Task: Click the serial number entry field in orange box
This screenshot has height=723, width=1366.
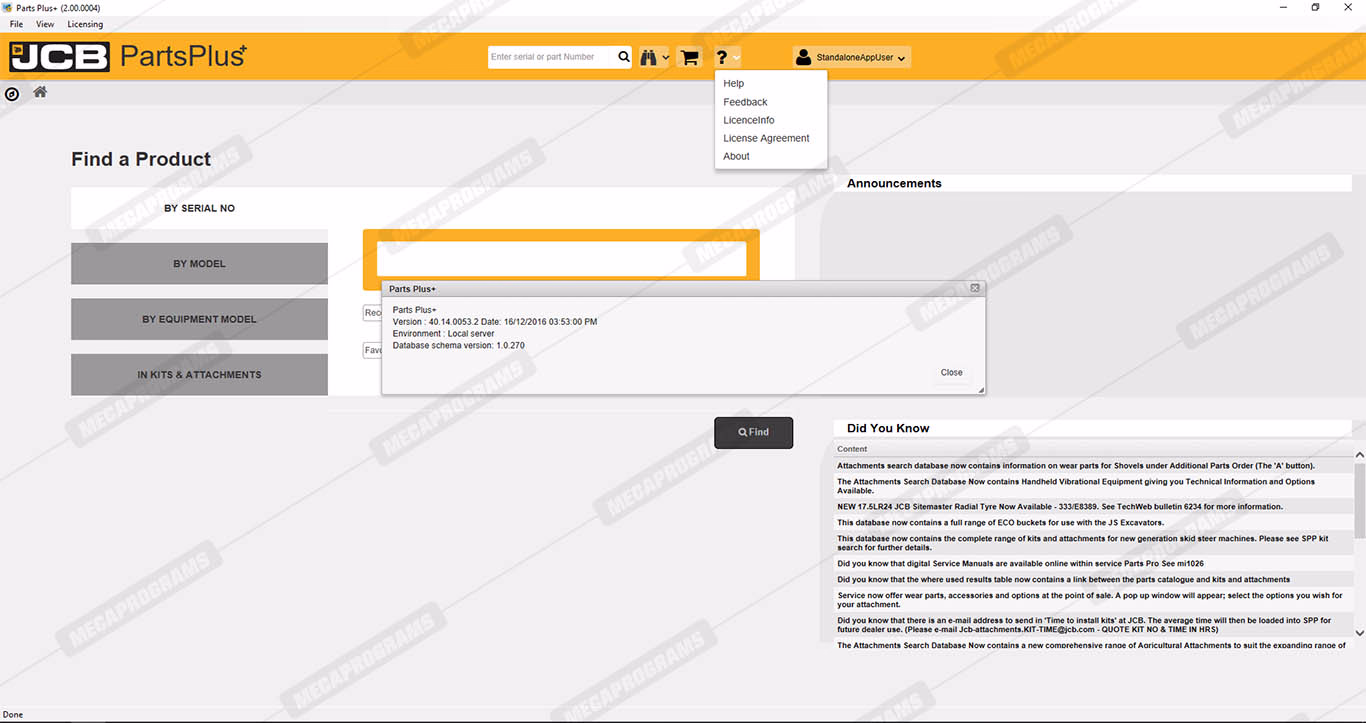Action: click(561, 259)
